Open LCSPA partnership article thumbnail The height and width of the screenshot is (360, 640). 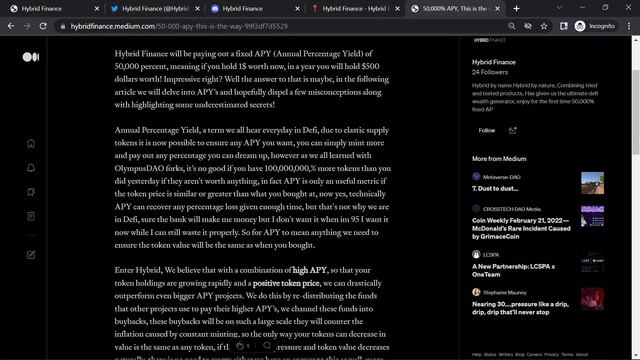coord(592,262)
